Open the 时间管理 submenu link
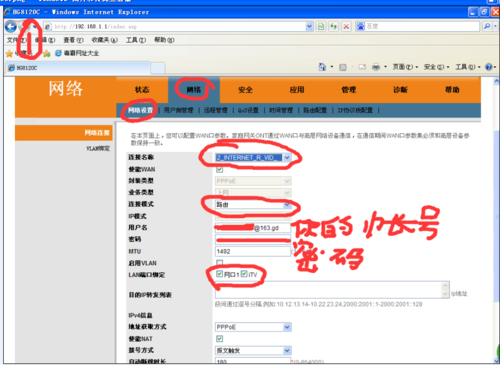Screen dimensions: 500x365 pos(281,110)
